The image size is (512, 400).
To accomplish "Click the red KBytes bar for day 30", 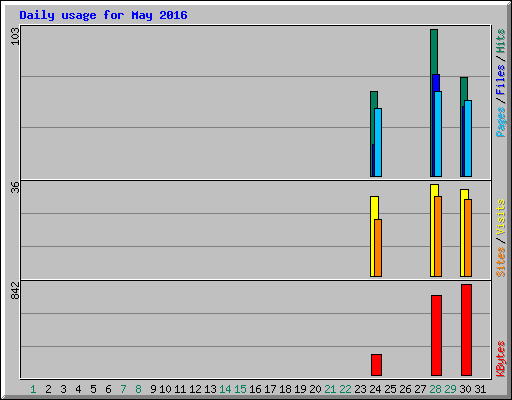I will pyautogui.click(x=466, y=330).
